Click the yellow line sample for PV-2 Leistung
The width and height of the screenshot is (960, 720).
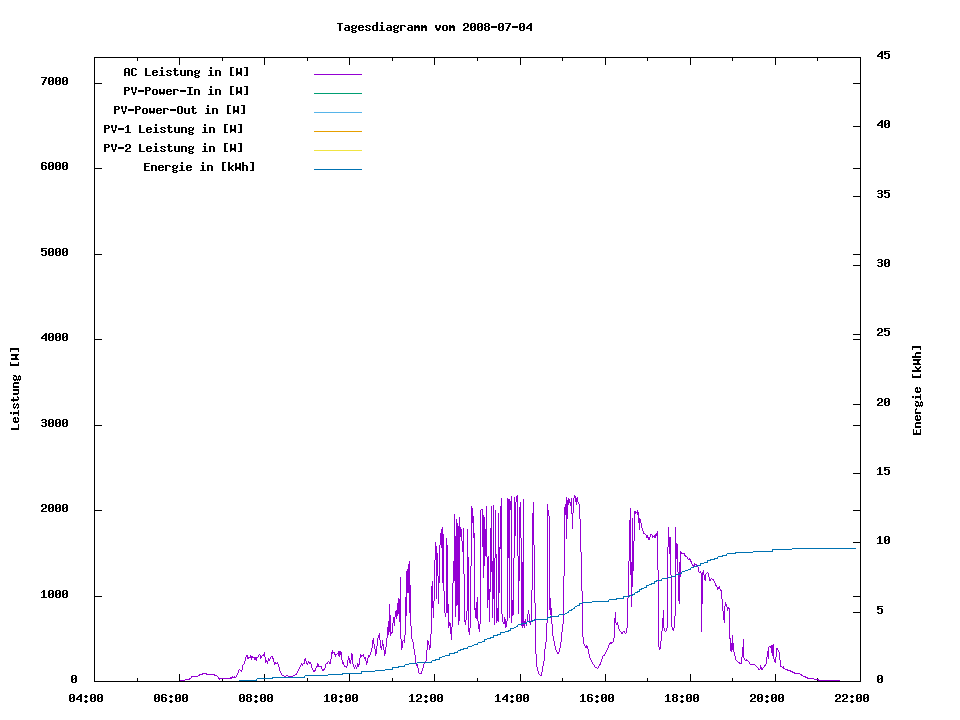[x=337, y=150]
